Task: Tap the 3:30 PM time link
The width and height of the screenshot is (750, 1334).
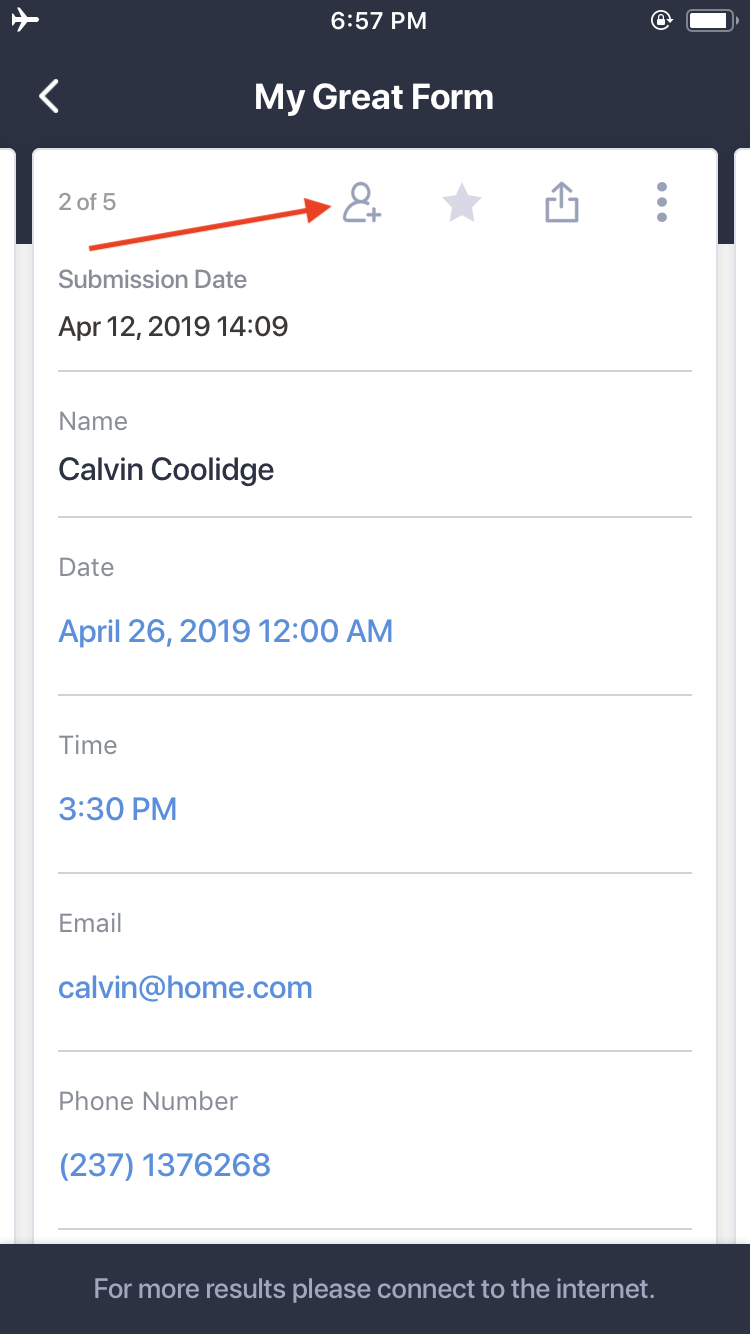Action: [x=117, y=809]
